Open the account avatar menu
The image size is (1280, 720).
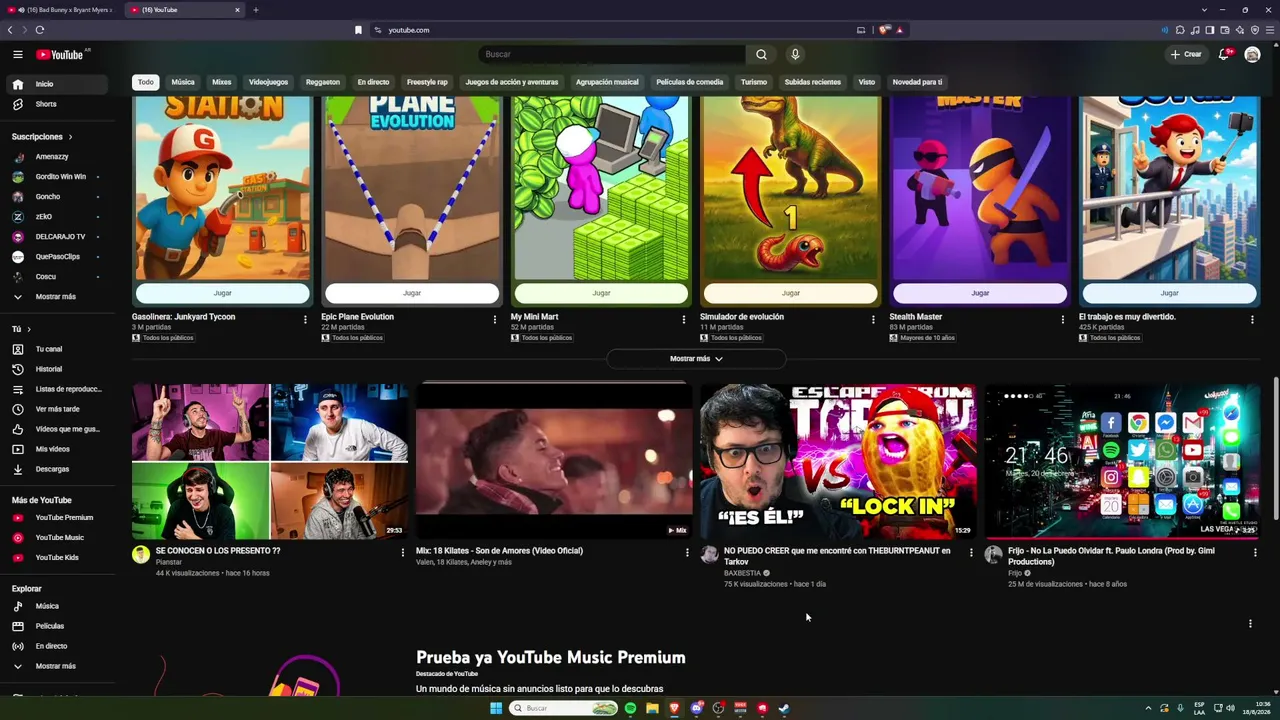pos(1252,54)
